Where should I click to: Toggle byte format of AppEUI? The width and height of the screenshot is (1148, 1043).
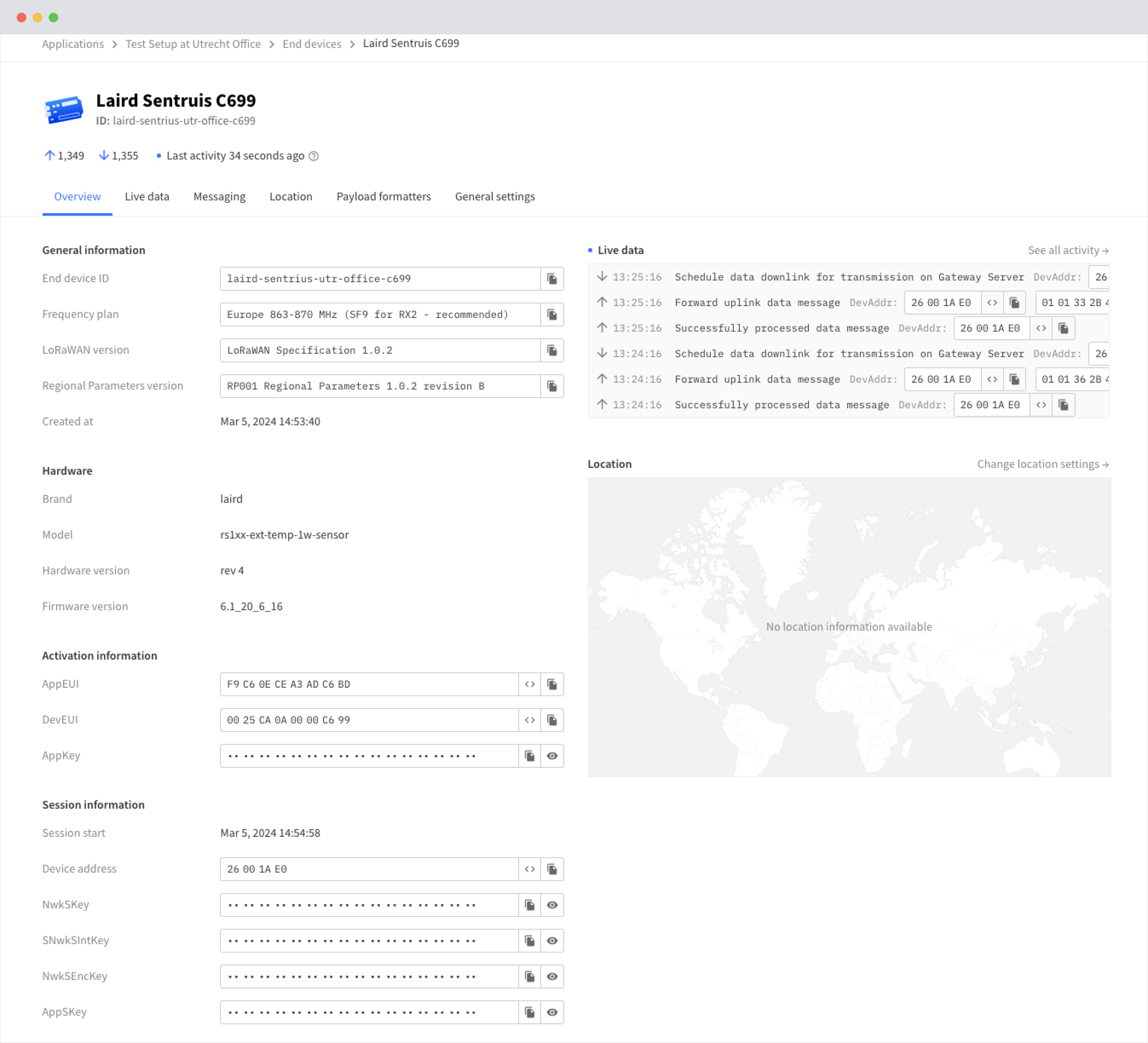point(529,684)
